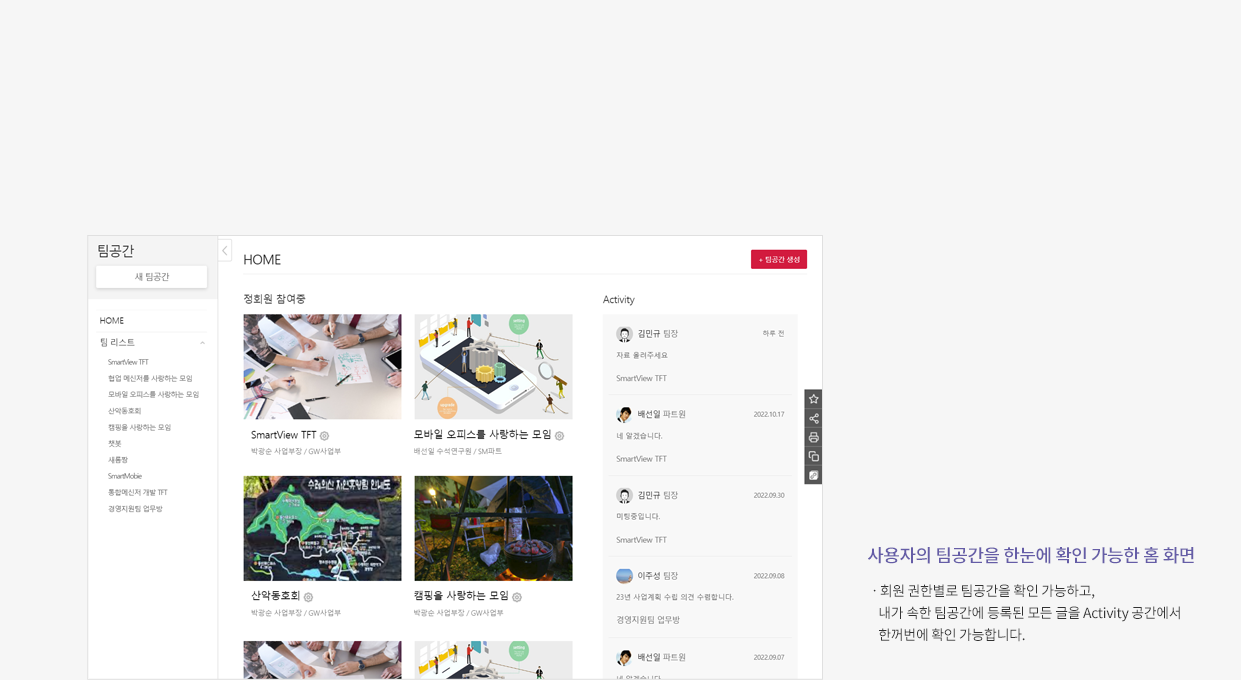1241x680 pixels.
Task: Click the 2022.10.17 activity date
Action: (769, 414)
